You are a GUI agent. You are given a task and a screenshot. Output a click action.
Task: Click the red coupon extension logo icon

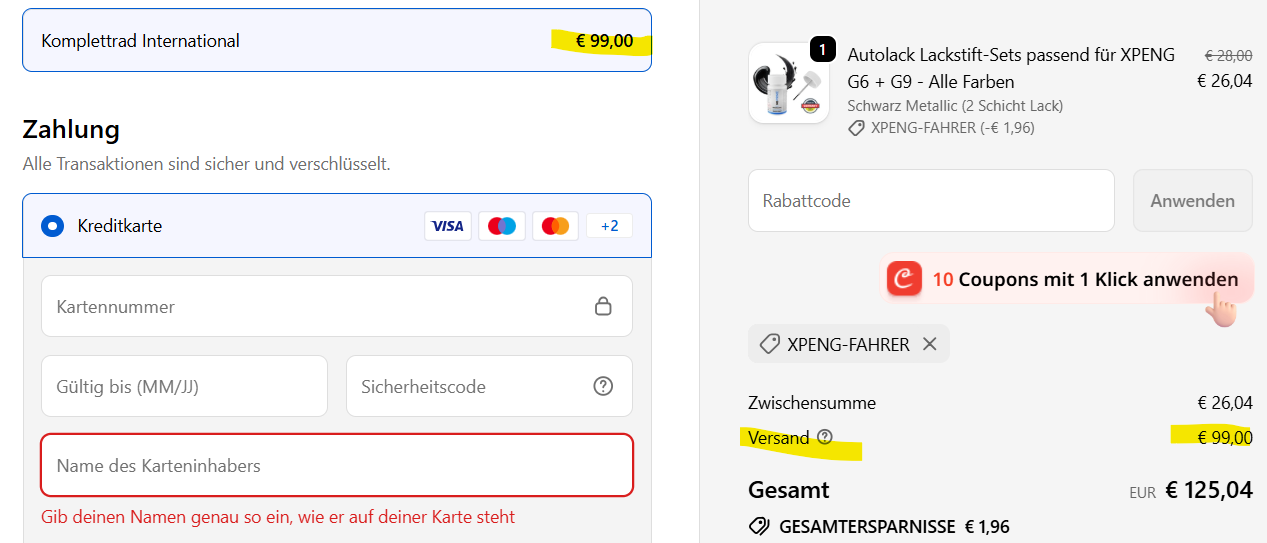tap(904, 279)
